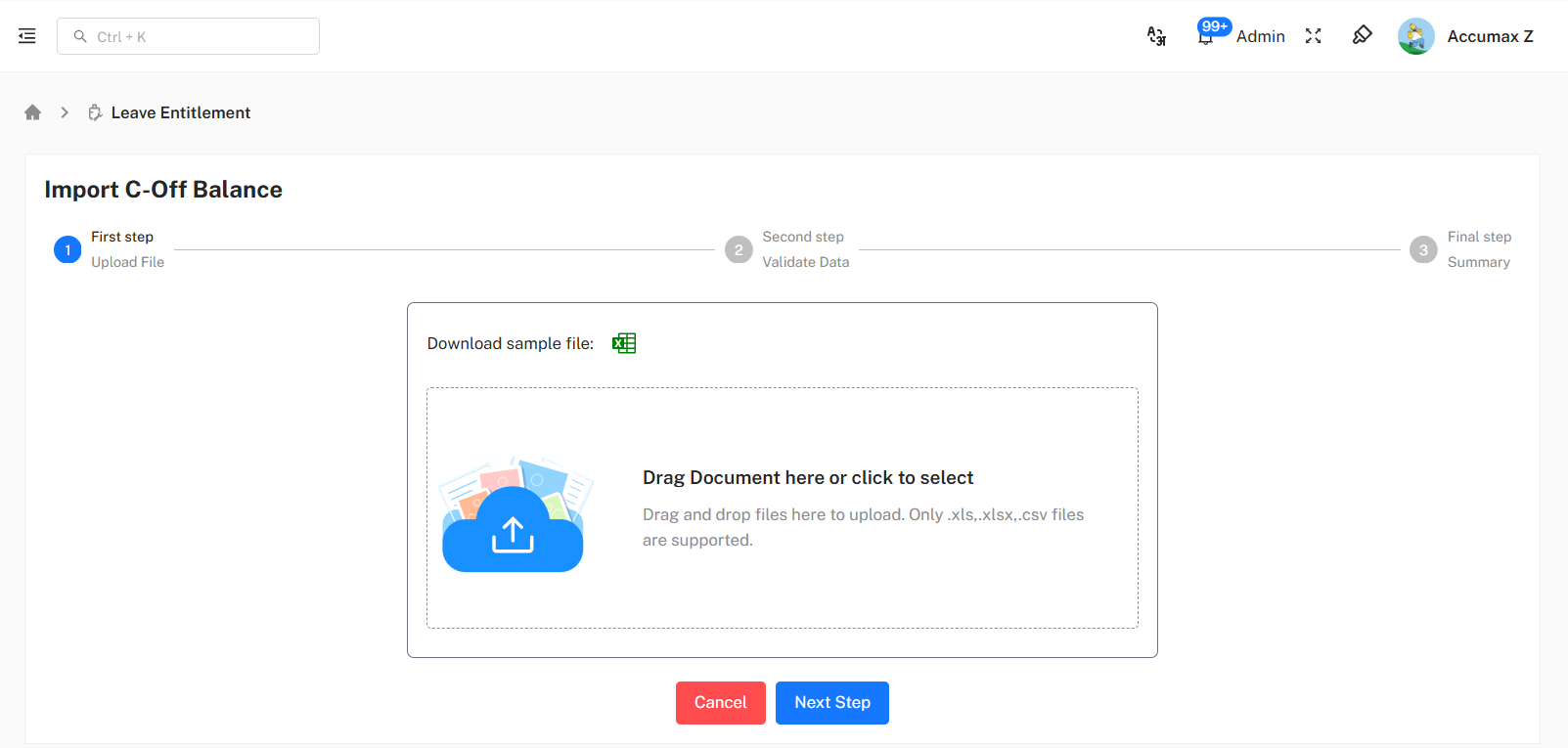Click the Ctrl + K search box
The height and width of the screenshot is (748, 1568).
point(188,36)
